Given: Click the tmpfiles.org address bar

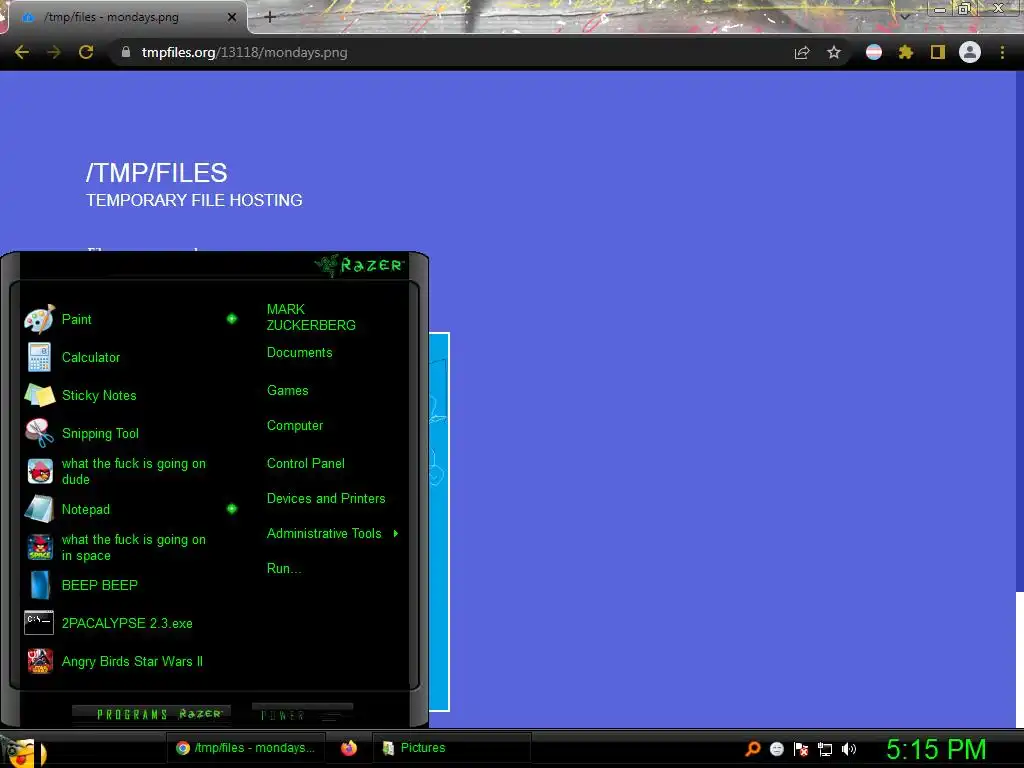Looking at the screenshot, I should coord(451,52).
